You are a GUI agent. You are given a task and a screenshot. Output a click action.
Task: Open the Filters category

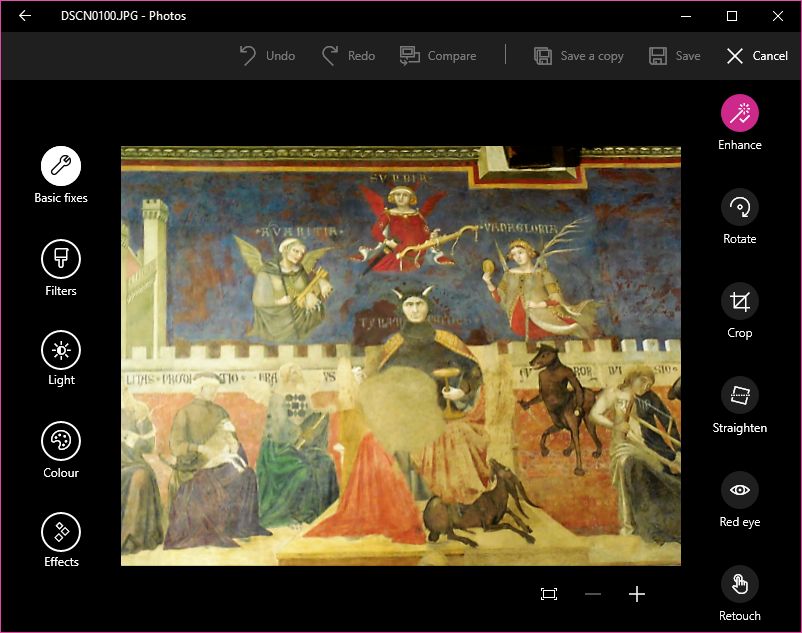(x=61, y=259)
